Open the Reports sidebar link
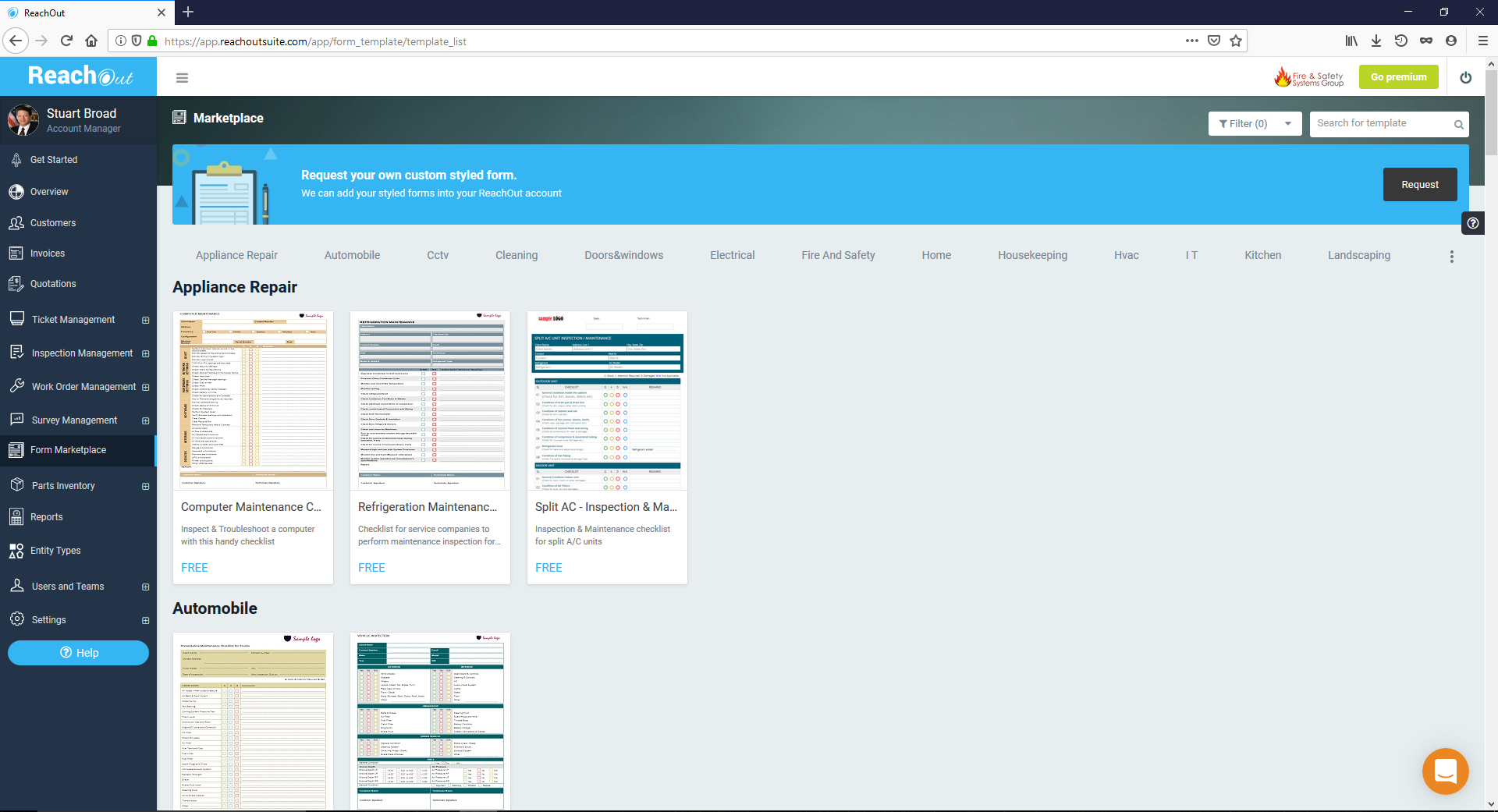Image resolution: width=1498 pixels, height=812 pixels. point(46,517)
